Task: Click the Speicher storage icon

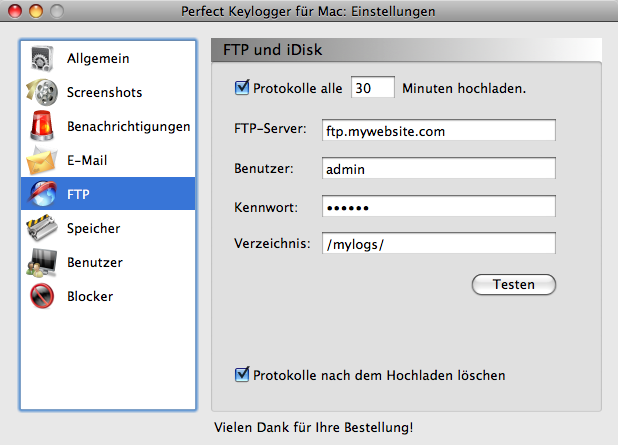Action: coord(42,228)
